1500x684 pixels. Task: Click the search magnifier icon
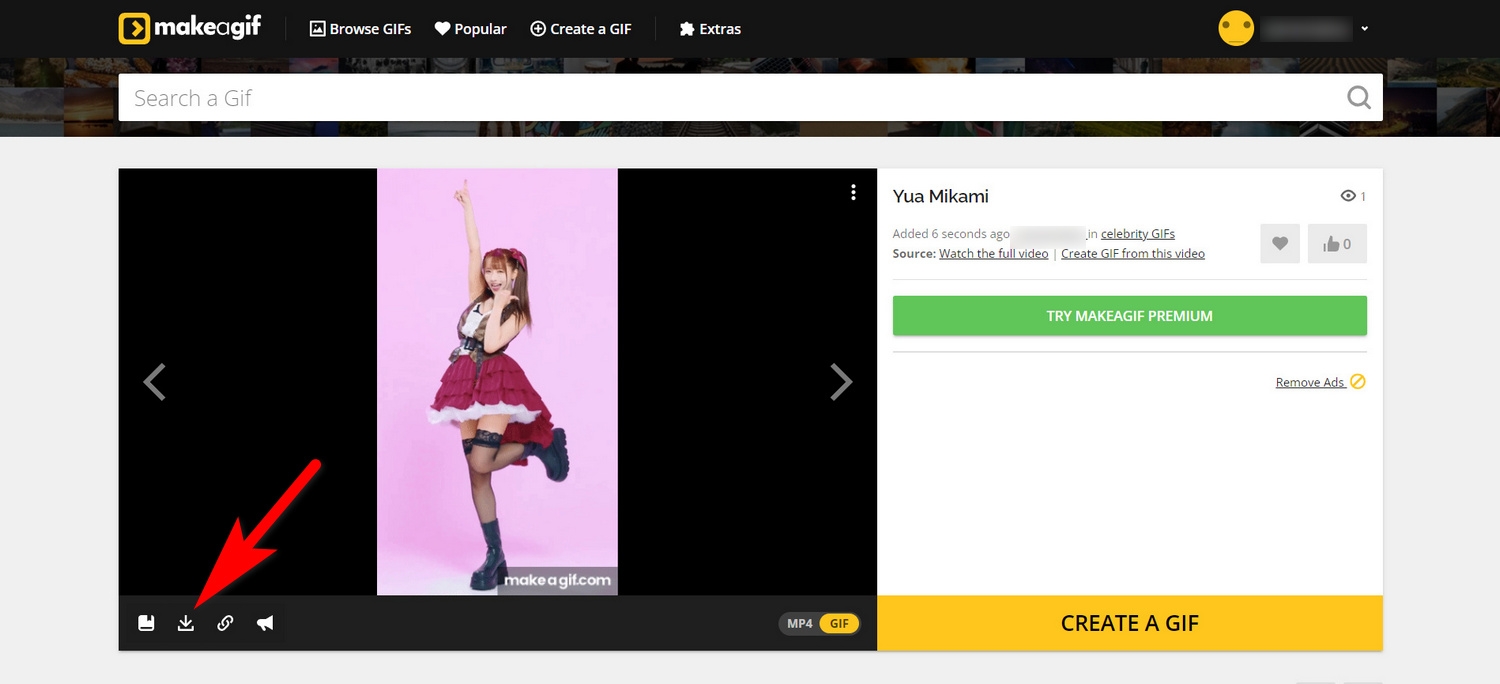coord(1359,97)
